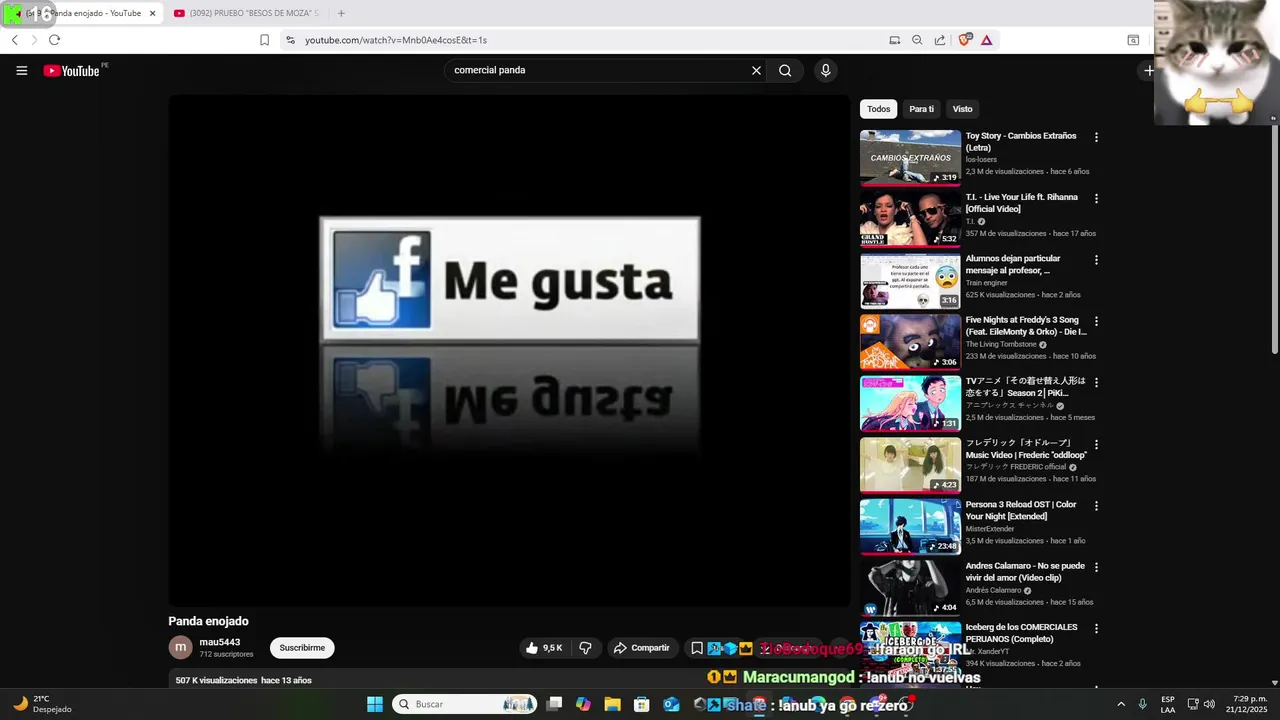
Task: Open Andres Calamaro No se puede vivir title
Action: pos(1025,572)
